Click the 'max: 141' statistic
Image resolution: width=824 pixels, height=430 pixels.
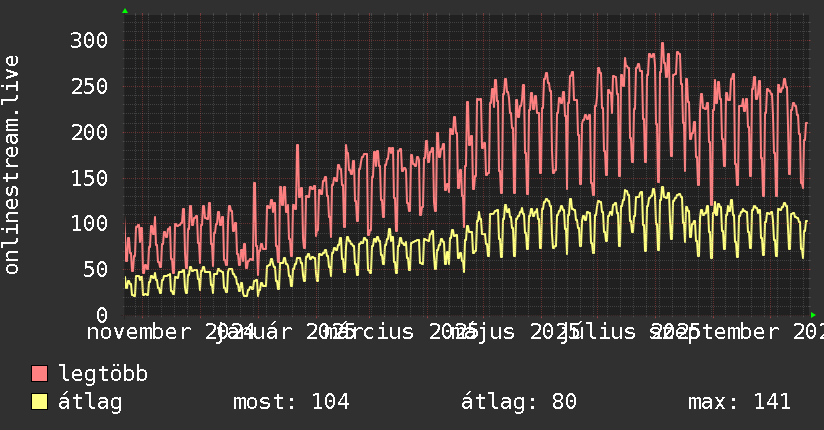pos(739,402)
